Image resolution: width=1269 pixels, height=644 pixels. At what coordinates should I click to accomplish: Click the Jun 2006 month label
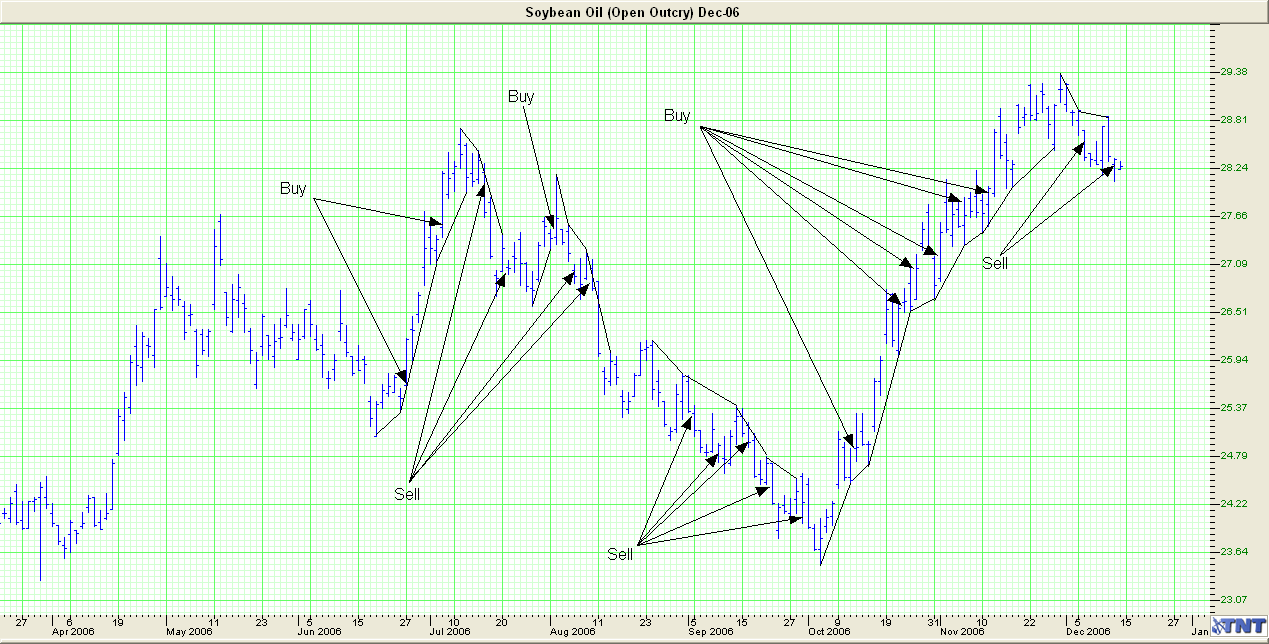[x=320, y=632]
